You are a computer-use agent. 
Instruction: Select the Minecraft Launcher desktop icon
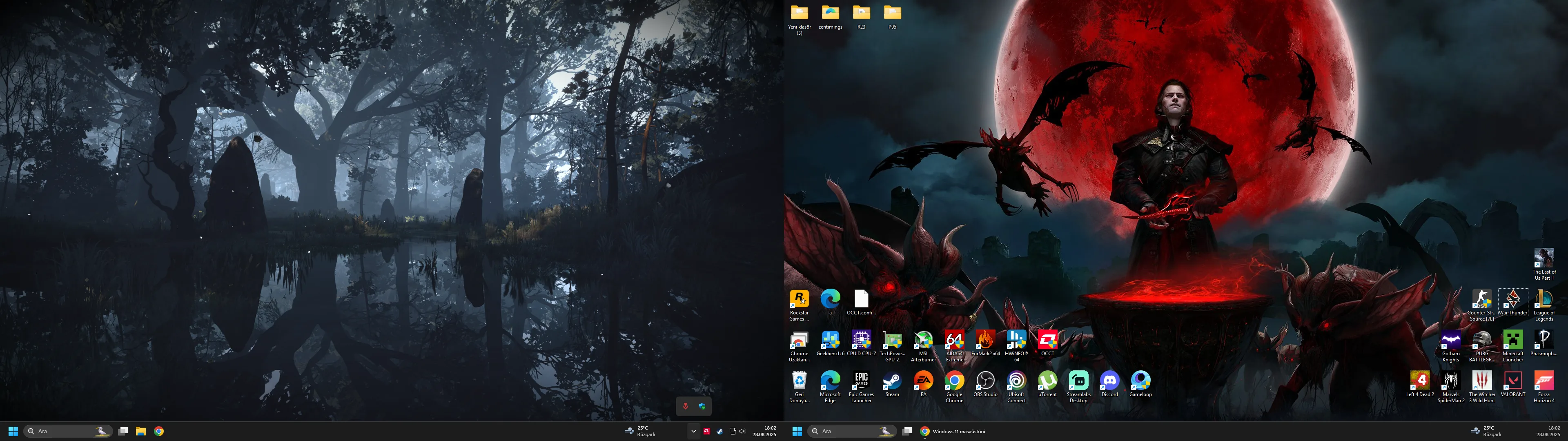[x=1512, y=347]
